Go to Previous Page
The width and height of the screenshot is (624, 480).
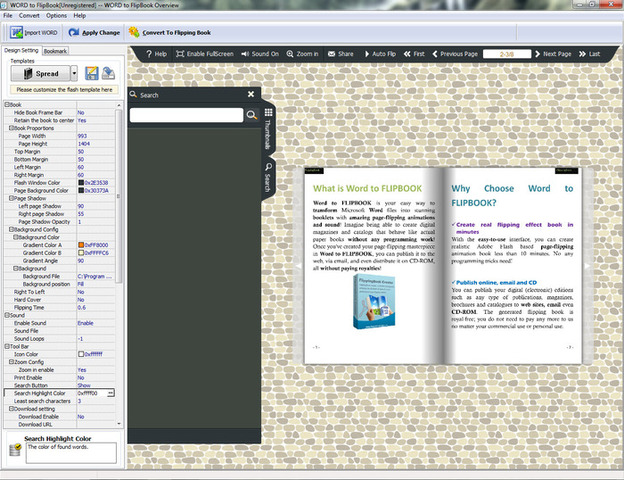(x=455, y=54)
